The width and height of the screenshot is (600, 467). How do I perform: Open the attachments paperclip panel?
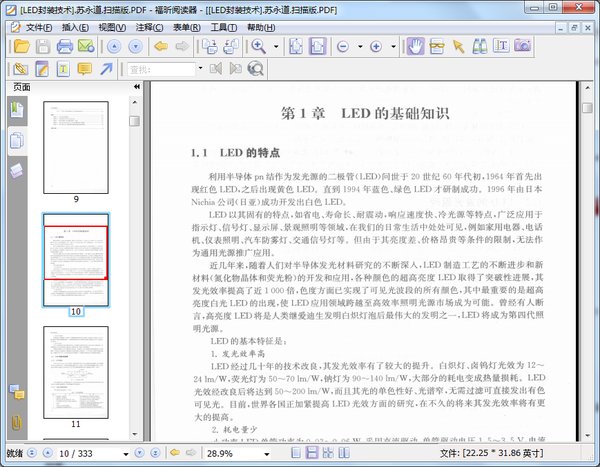(x=16, y=422)
